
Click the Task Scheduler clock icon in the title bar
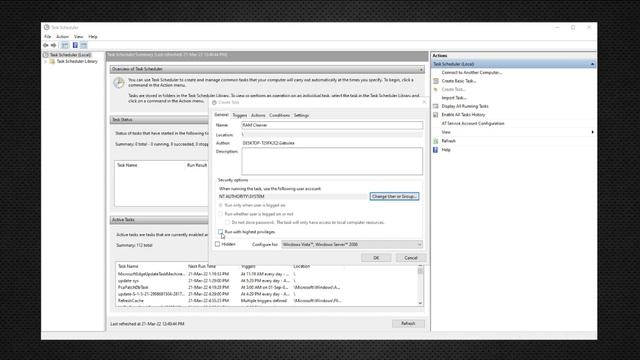click(47, 27)
